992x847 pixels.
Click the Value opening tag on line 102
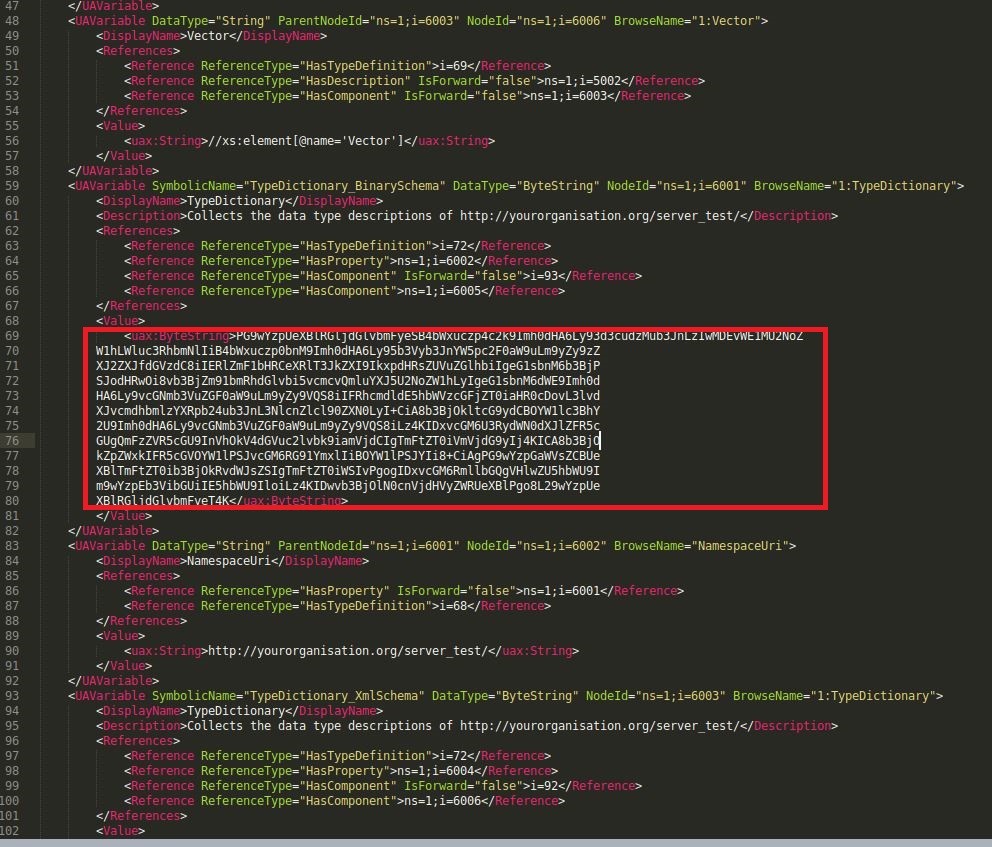coord(120,830)
